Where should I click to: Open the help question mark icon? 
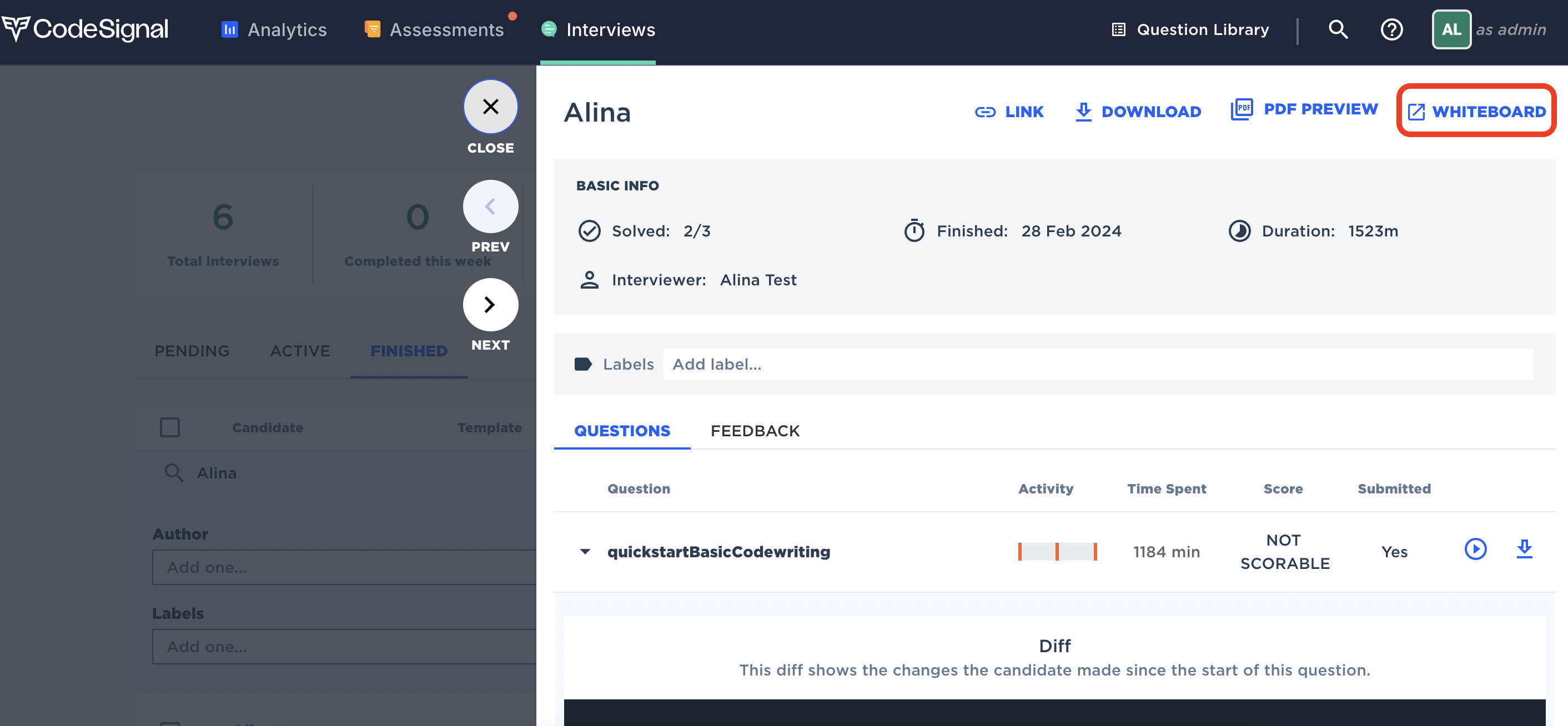1391,29
